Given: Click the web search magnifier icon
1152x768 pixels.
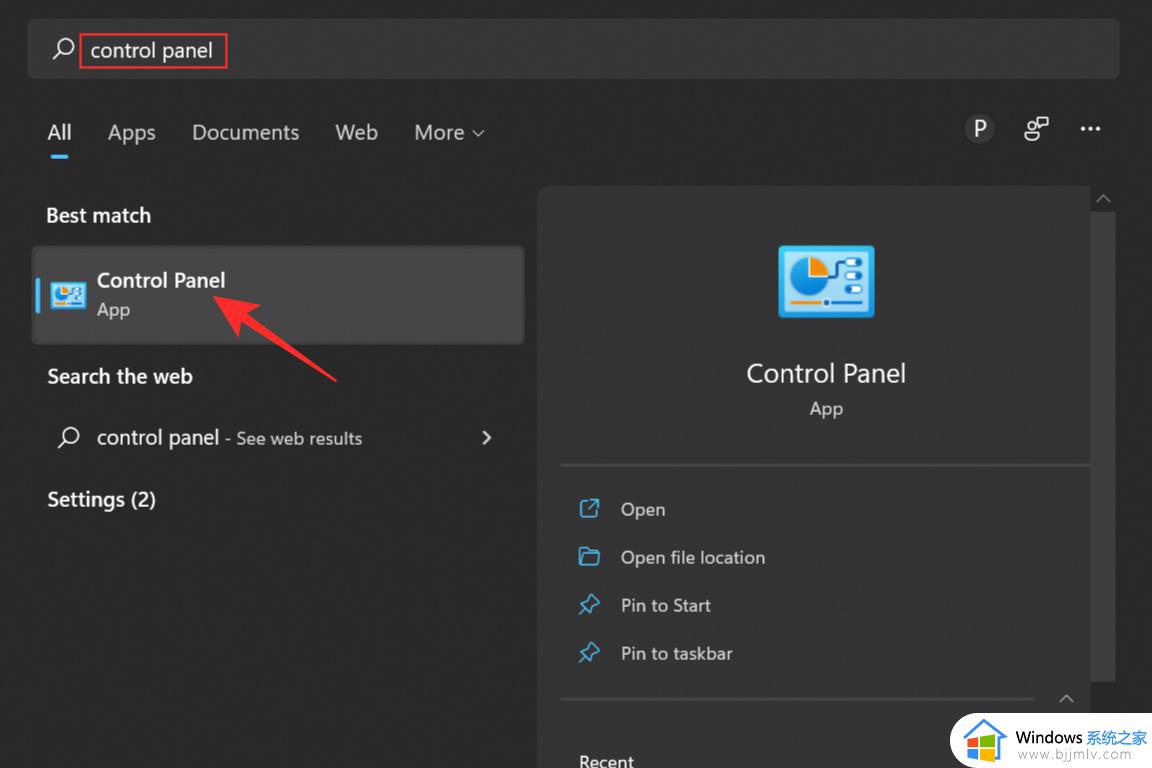Looking at the screenshot, I should click(x=68, y=437).
